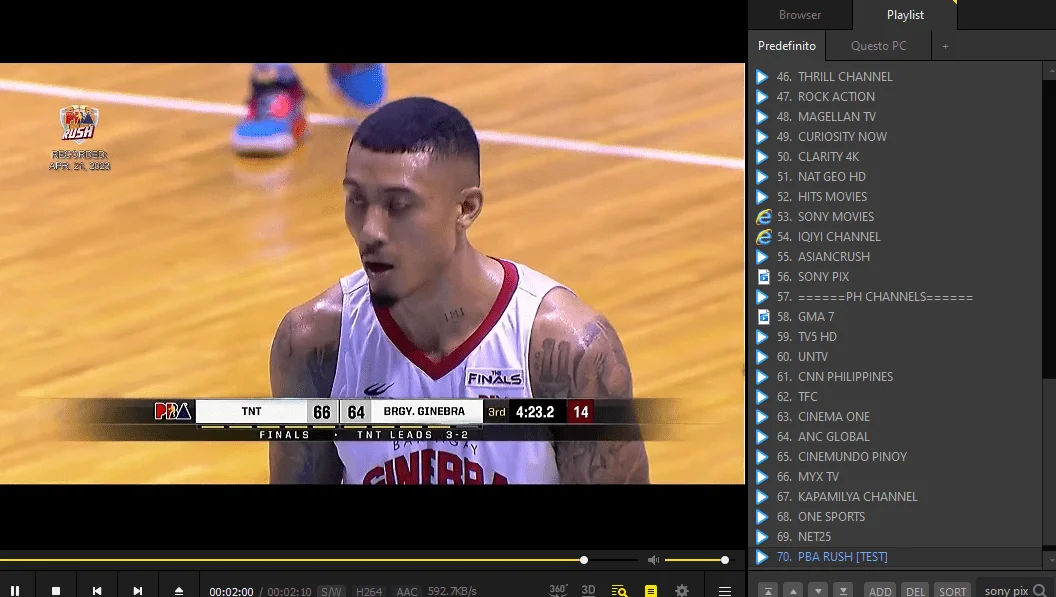
Task: Select playlist item 55. ASIANCRUSH
Action: pos(897,257)
